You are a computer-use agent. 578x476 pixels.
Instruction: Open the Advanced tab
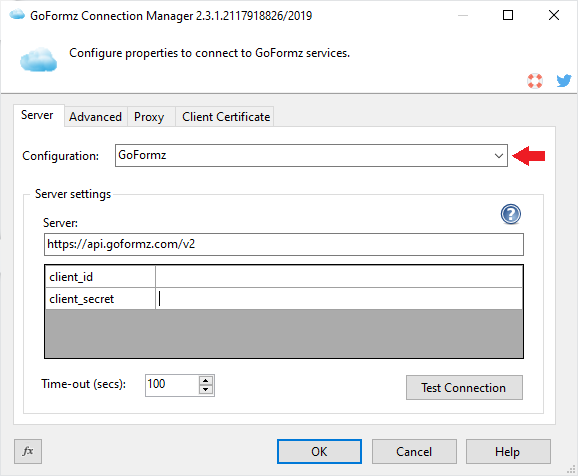pos(95,117)
